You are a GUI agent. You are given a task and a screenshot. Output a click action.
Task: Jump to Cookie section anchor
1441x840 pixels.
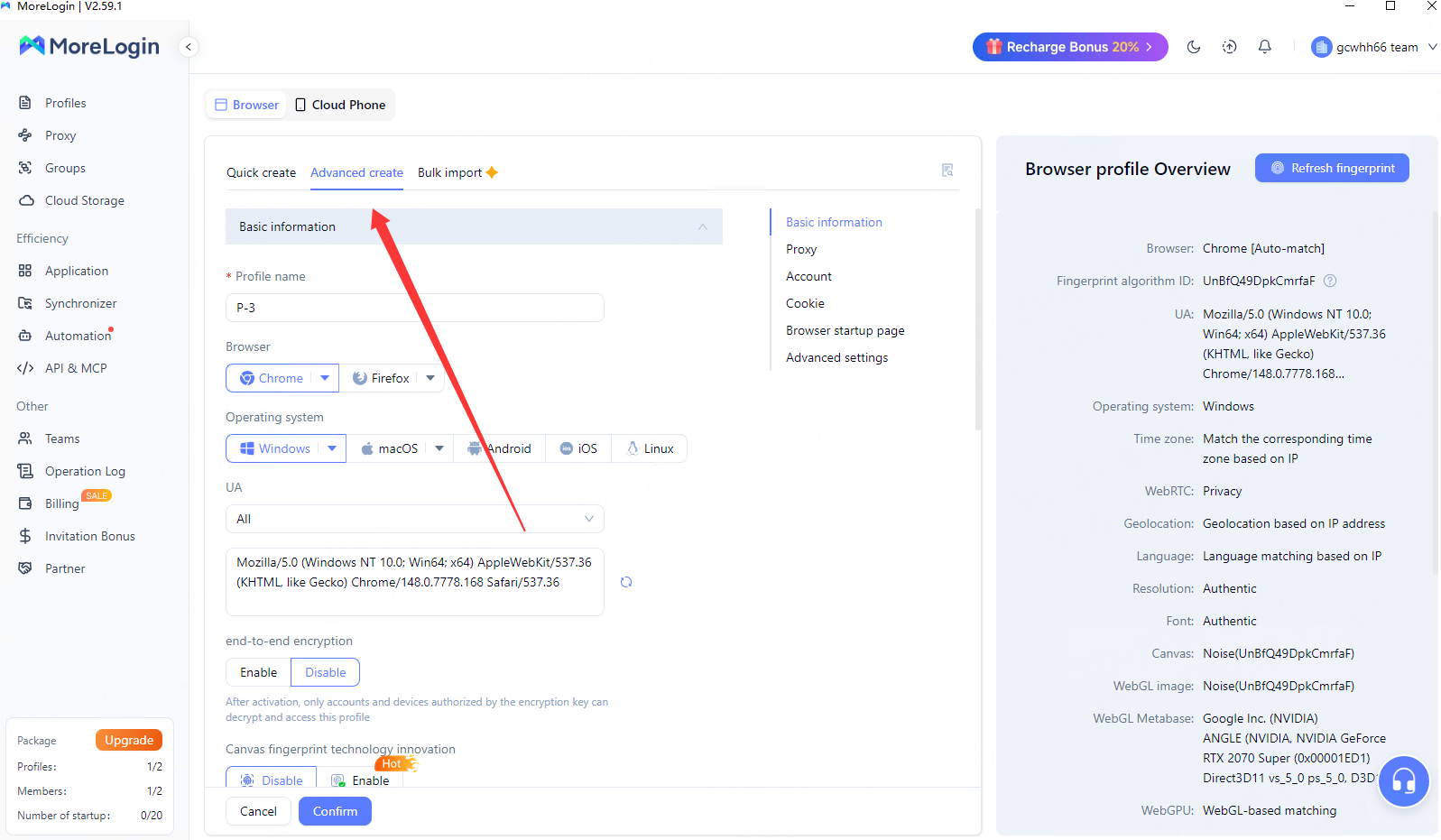pyautogui.click(x=805, y=303)
